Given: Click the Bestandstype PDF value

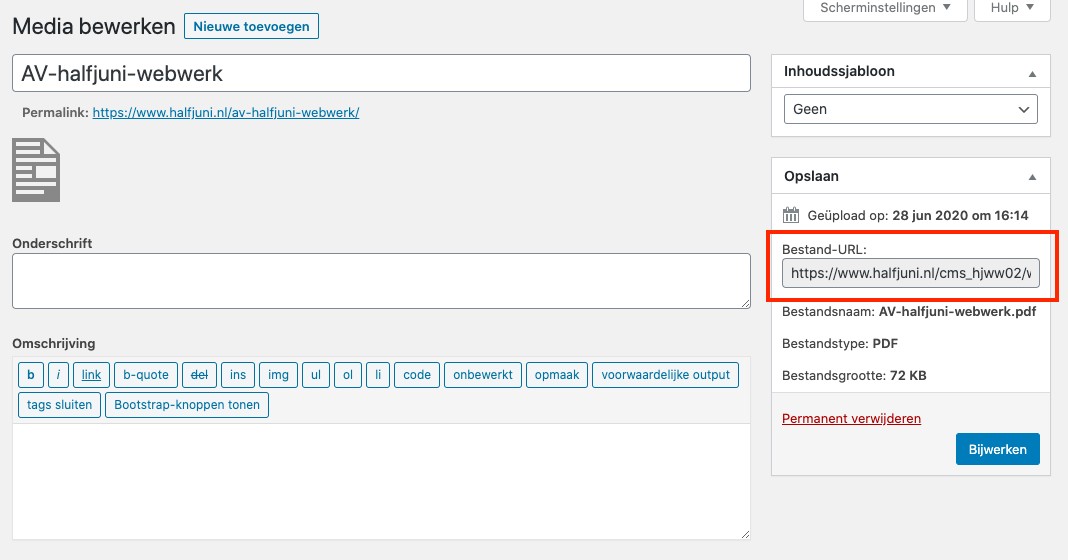Looking at the screenshot, I should [x=885, y=343].
